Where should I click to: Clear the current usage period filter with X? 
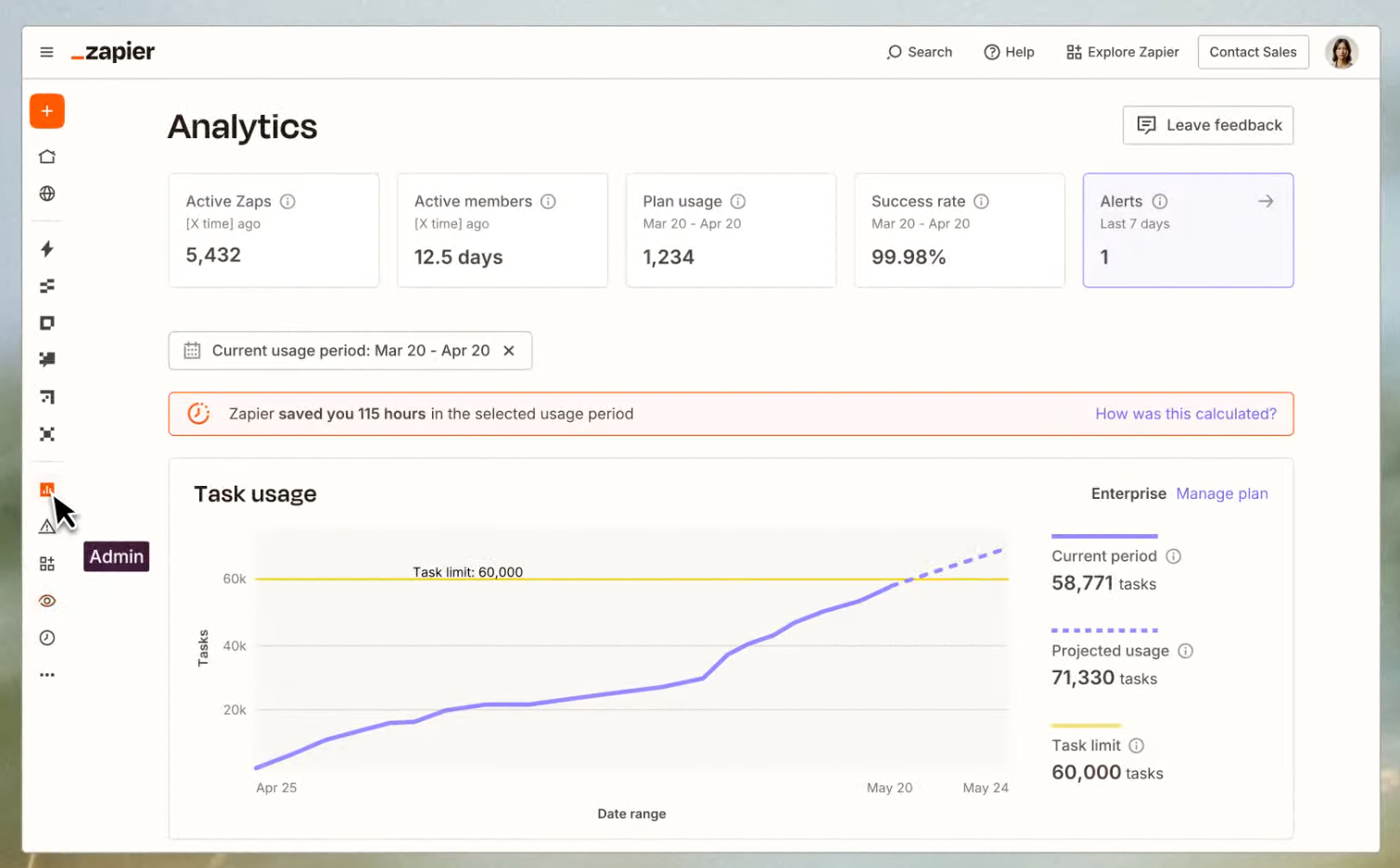pos(508,351)
